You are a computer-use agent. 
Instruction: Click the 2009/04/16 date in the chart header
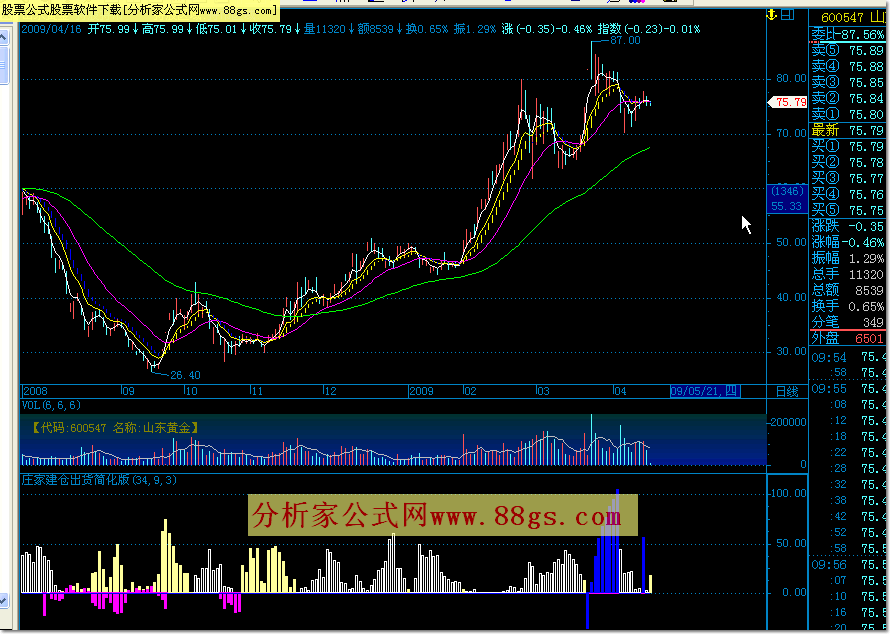click(52, 29)
